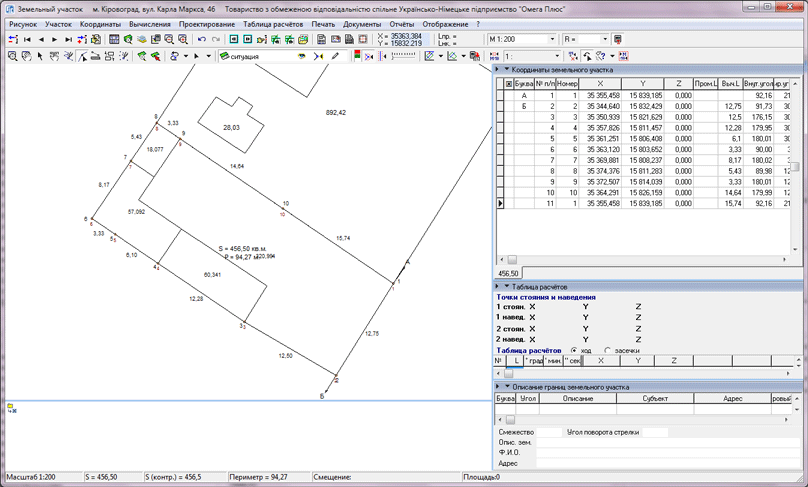Select the hand pan tool
The width and height of the screenshot is (808, 487).
26,57
